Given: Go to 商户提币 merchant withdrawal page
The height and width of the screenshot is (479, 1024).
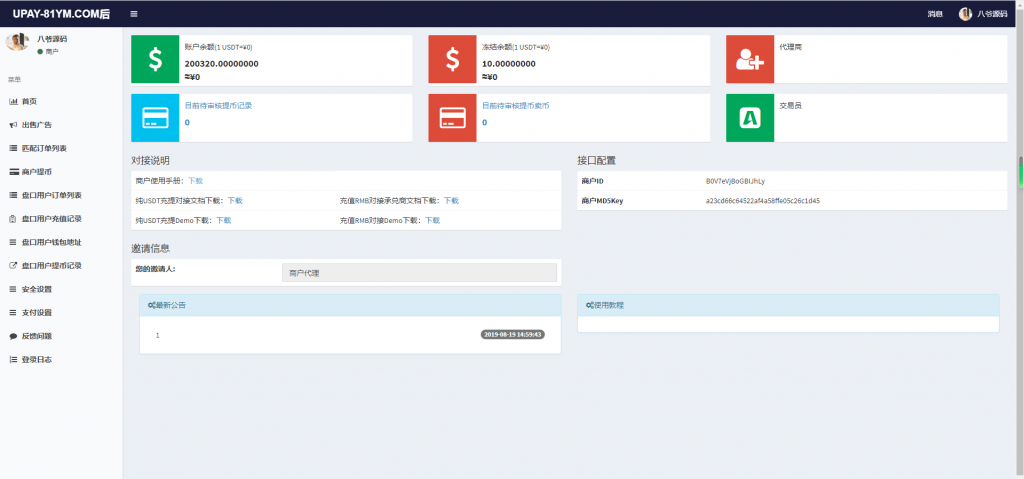Looking at the screenshot, I should [x=36, y=172].
